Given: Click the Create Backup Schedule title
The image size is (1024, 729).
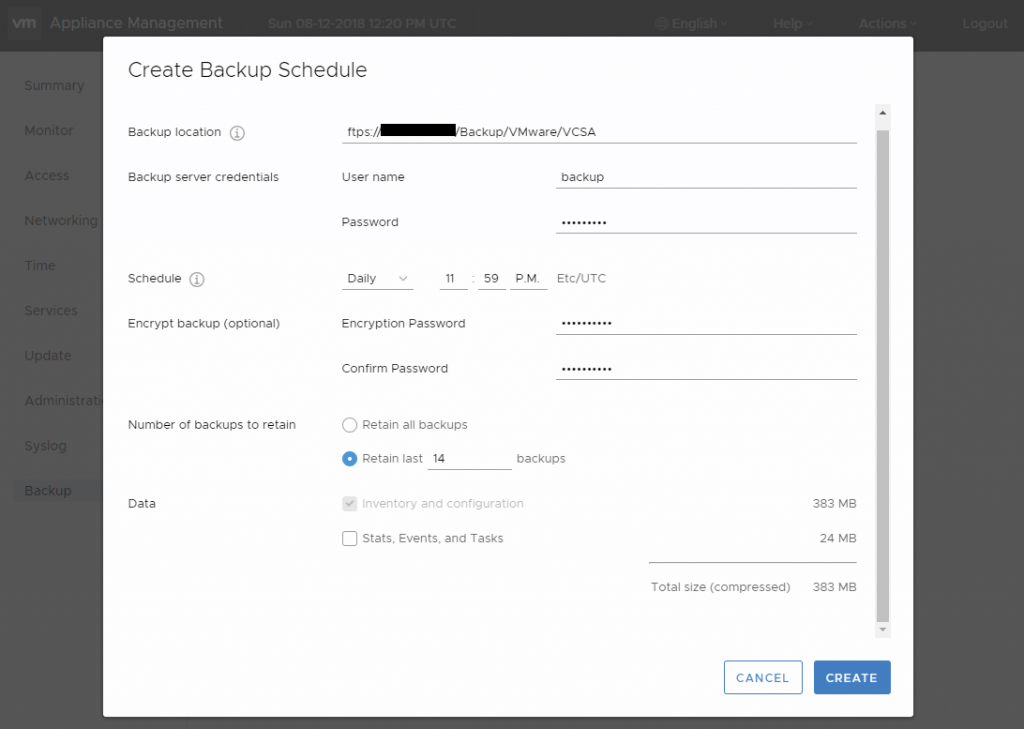Looking at the screenshot, I should pyautogui.click(x=248, y=70).
